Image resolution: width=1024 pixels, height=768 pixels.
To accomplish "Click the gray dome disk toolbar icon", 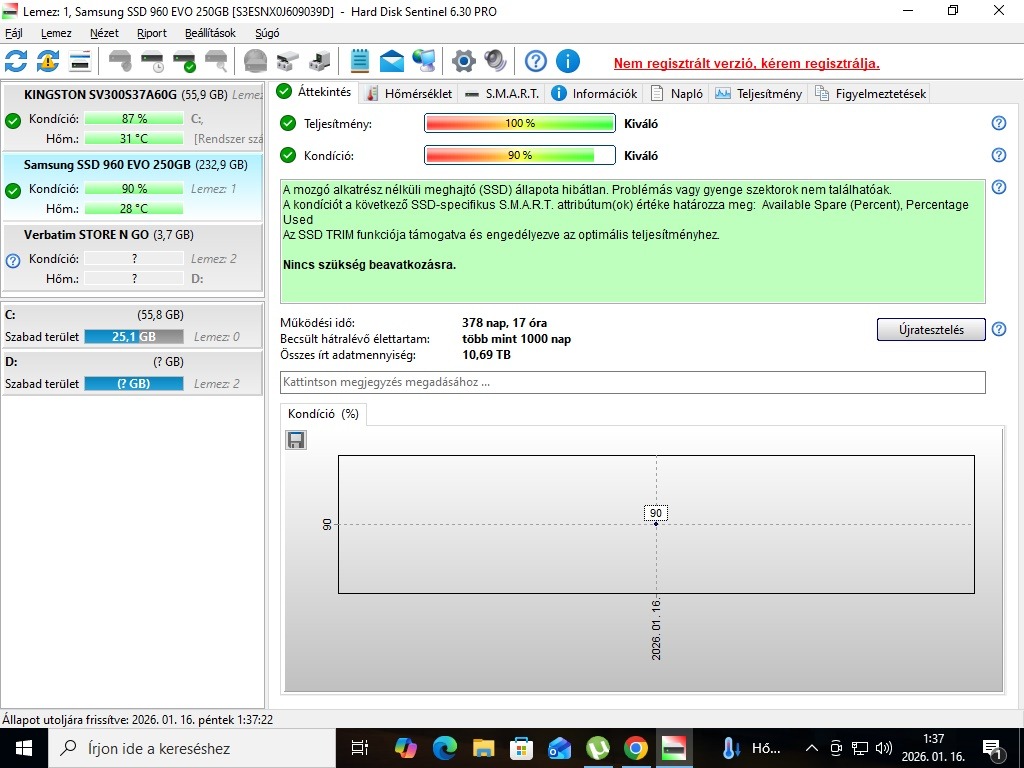I will (255, 61).
